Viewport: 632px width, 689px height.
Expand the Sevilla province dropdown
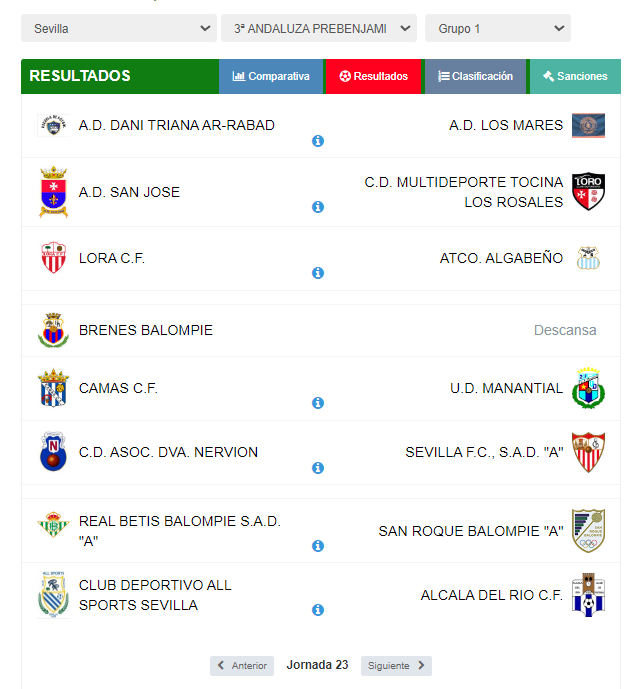coord(119,29)
